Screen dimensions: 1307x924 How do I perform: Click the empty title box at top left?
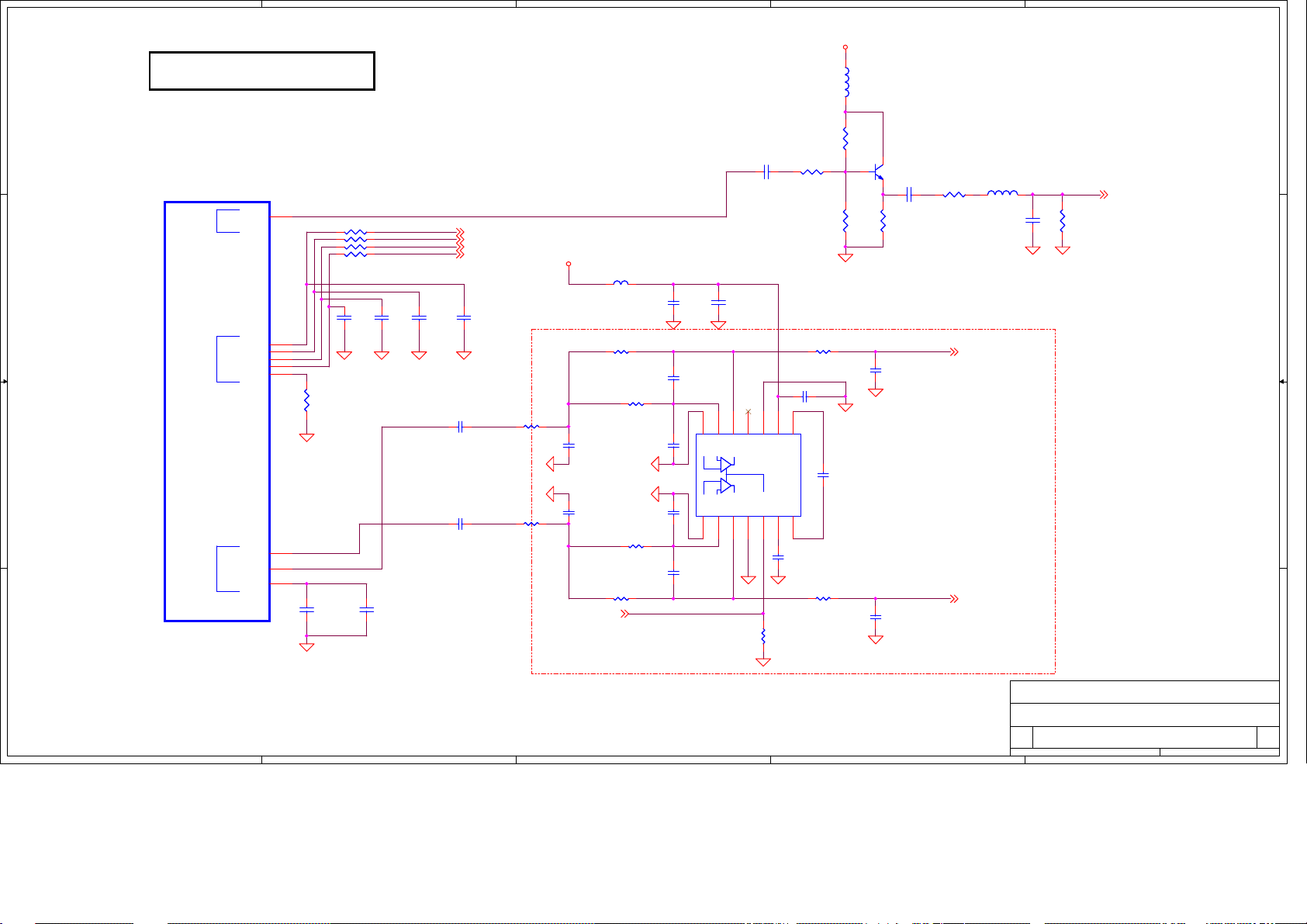tap(262, 71)
